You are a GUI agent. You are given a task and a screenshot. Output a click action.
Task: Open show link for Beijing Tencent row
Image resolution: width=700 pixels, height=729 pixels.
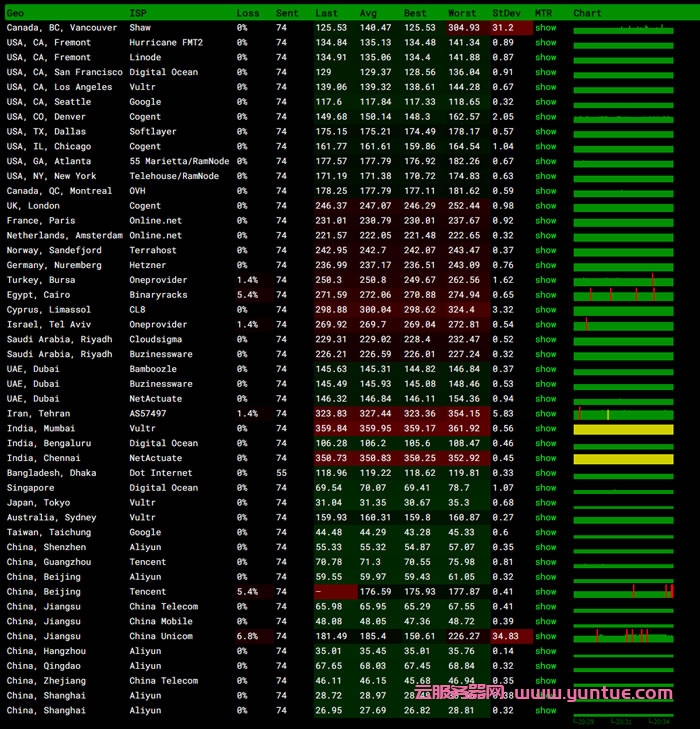coord(545,592)
